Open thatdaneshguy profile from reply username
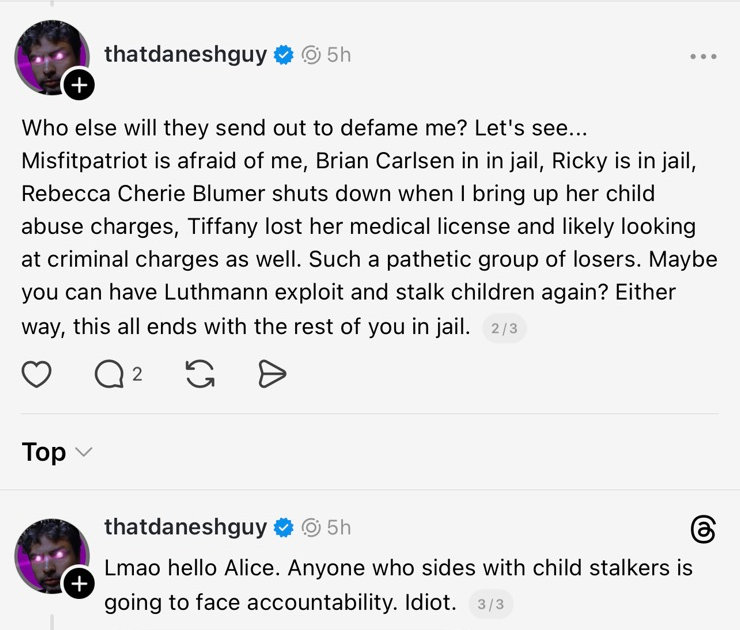This screenshot has height=630, width=740. tap(185, 527)
